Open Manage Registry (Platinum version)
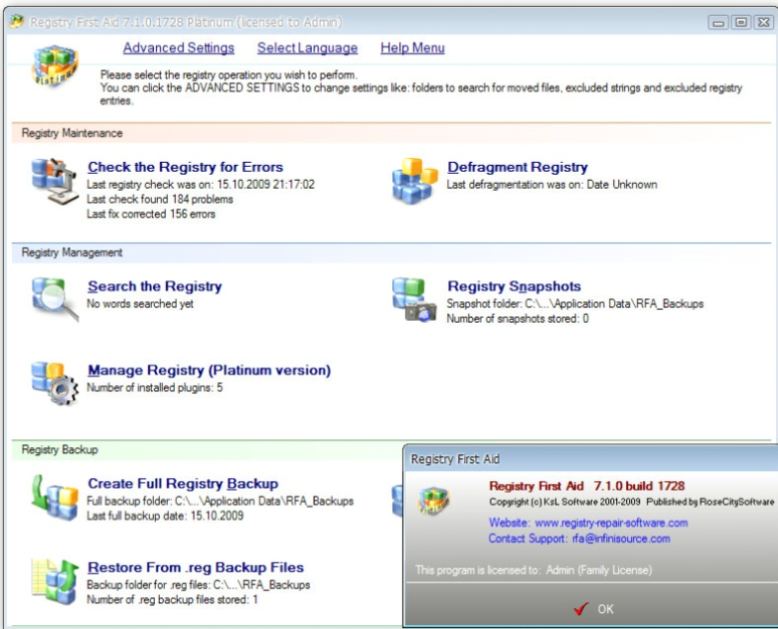This screenshot has height=629, width=778. (209, 370)
